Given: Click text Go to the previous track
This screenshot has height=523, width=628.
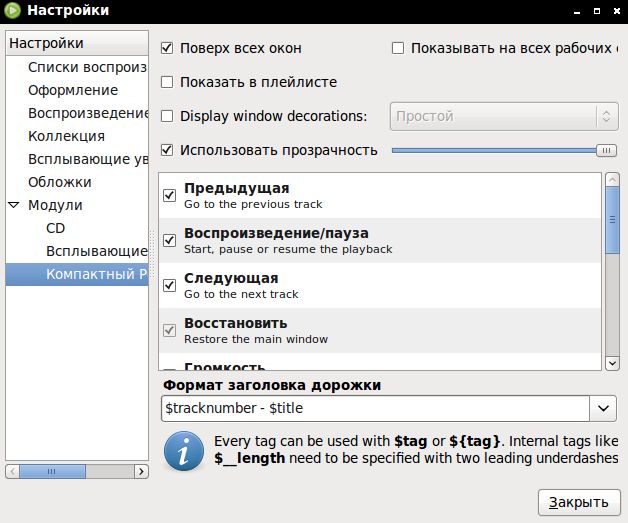Looking at the screenshot, I should pos(253,204).
